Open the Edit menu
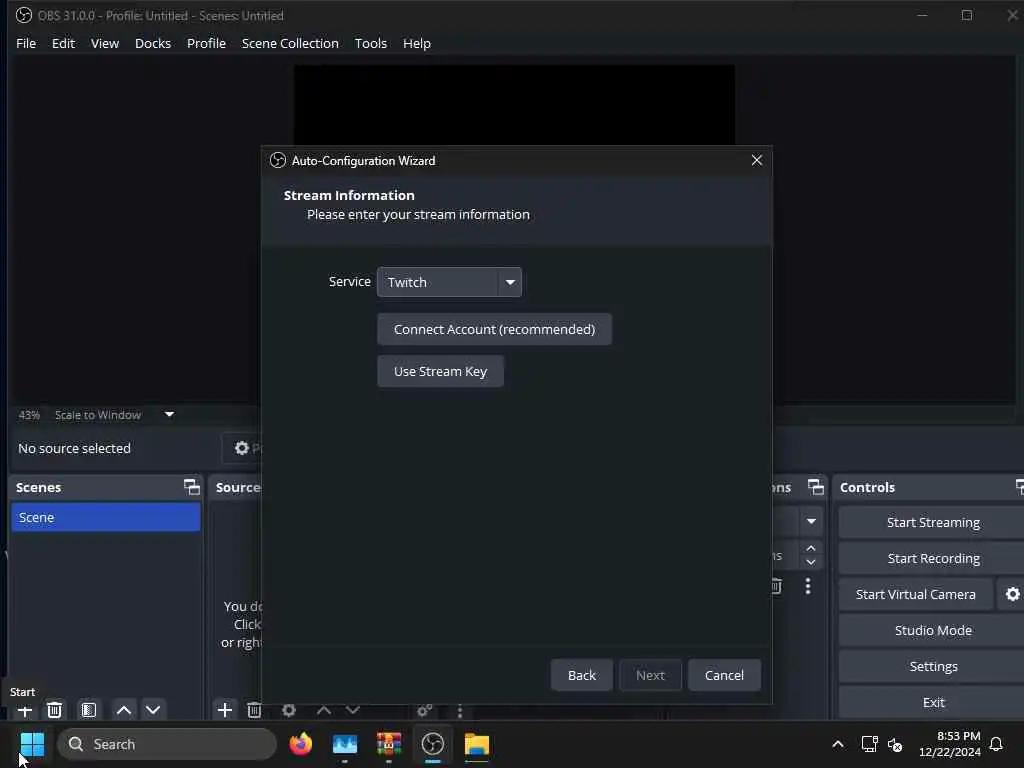The width and height of the screenshot is (1024, 768). point(63,43)
